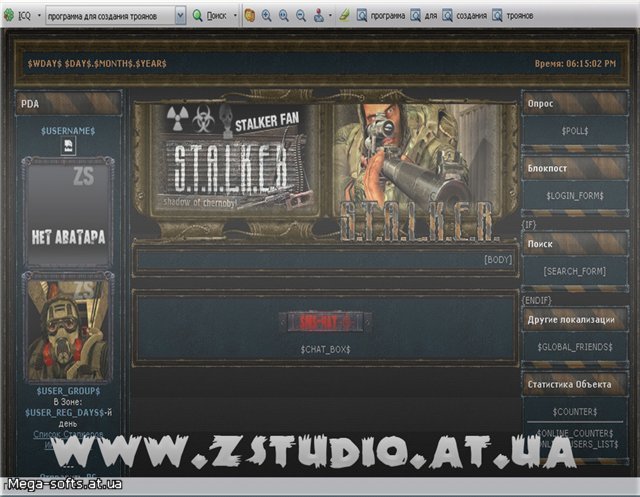The width and height of the screenshot is (640, 497).
Task: Click the Другие локализации block header
Action: point(575,320)
